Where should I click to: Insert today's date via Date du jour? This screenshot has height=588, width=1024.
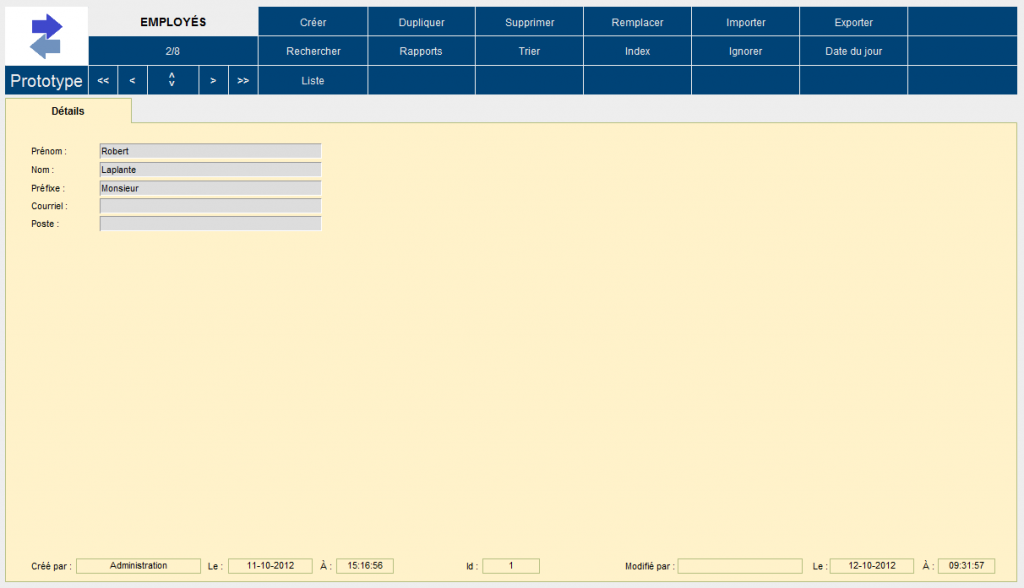click(x=853, y=51)
